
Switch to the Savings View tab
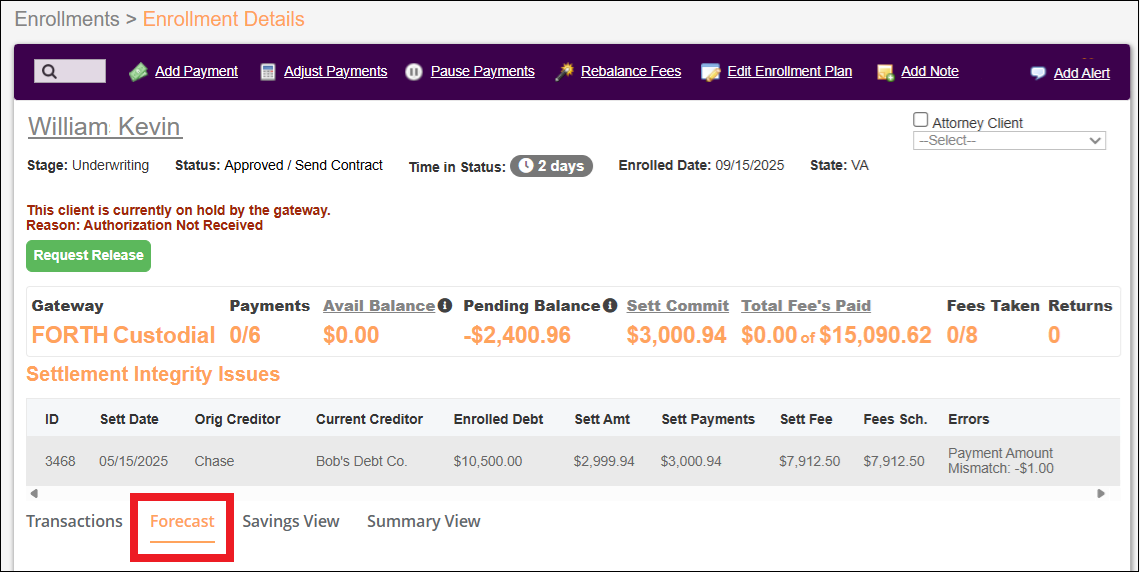pos(291,521)
